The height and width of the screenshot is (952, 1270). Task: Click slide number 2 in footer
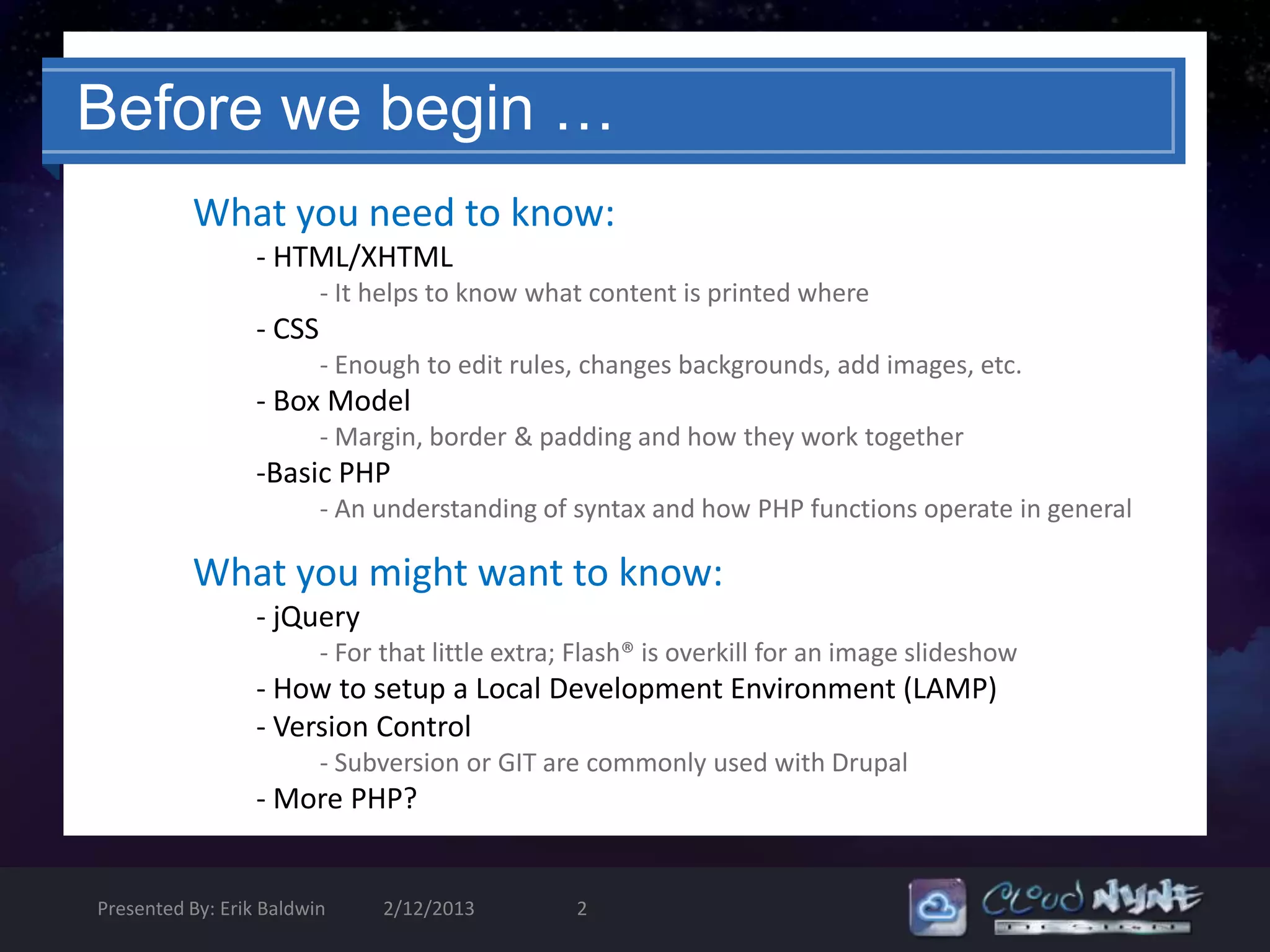(582, 909)
